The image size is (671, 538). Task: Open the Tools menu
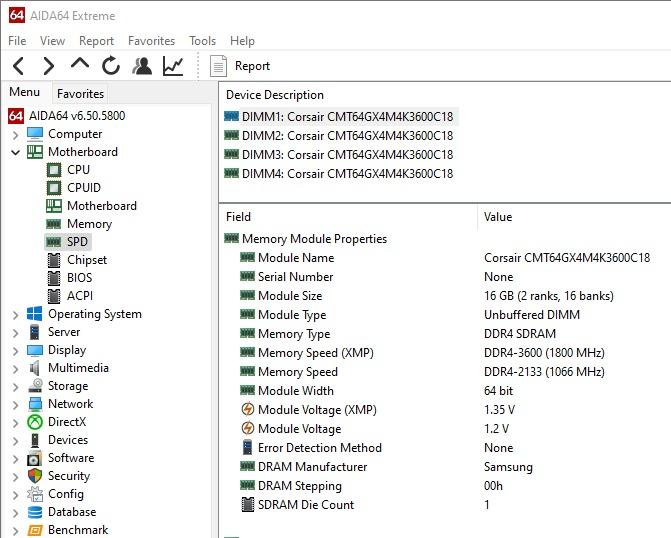click(x=202, y=41)
